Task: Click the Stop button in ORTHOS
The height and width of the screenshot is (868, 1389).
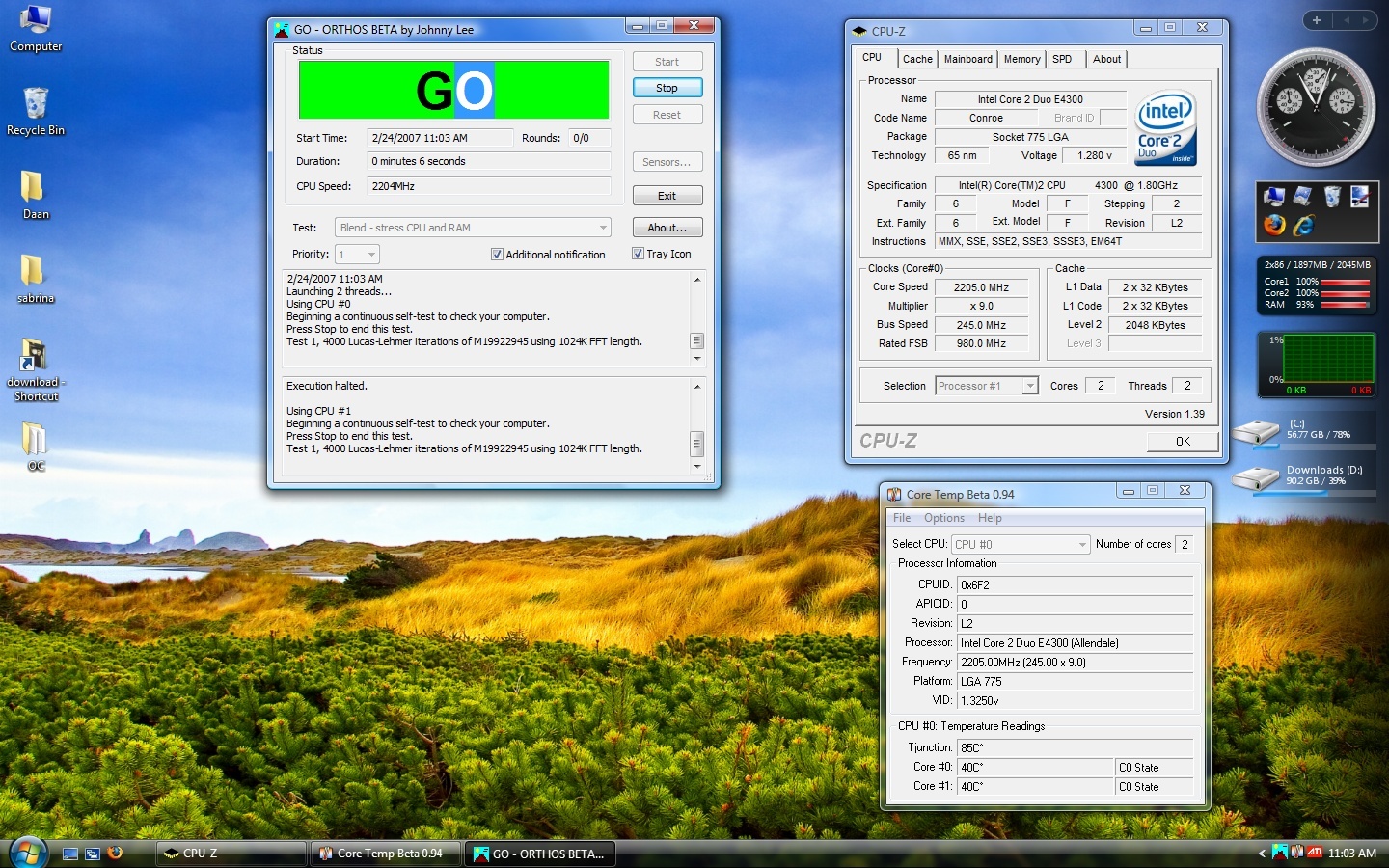Action: pyautogui.click(x=667, y=88)
